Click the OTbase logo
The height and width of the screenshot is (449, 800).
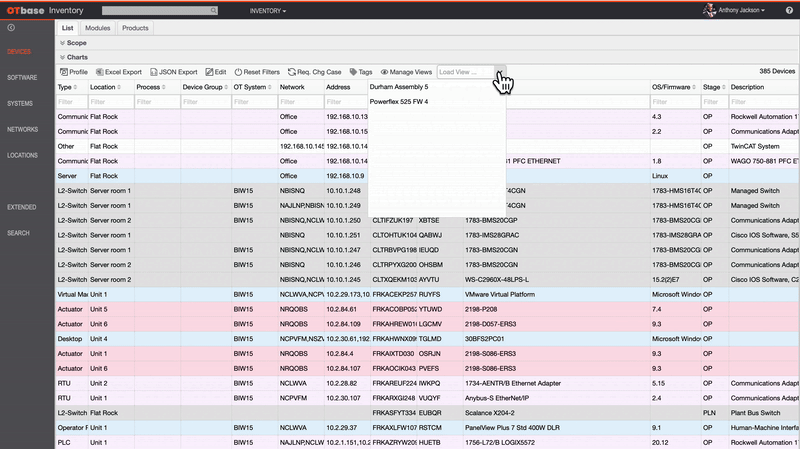[x=26, y=10]
